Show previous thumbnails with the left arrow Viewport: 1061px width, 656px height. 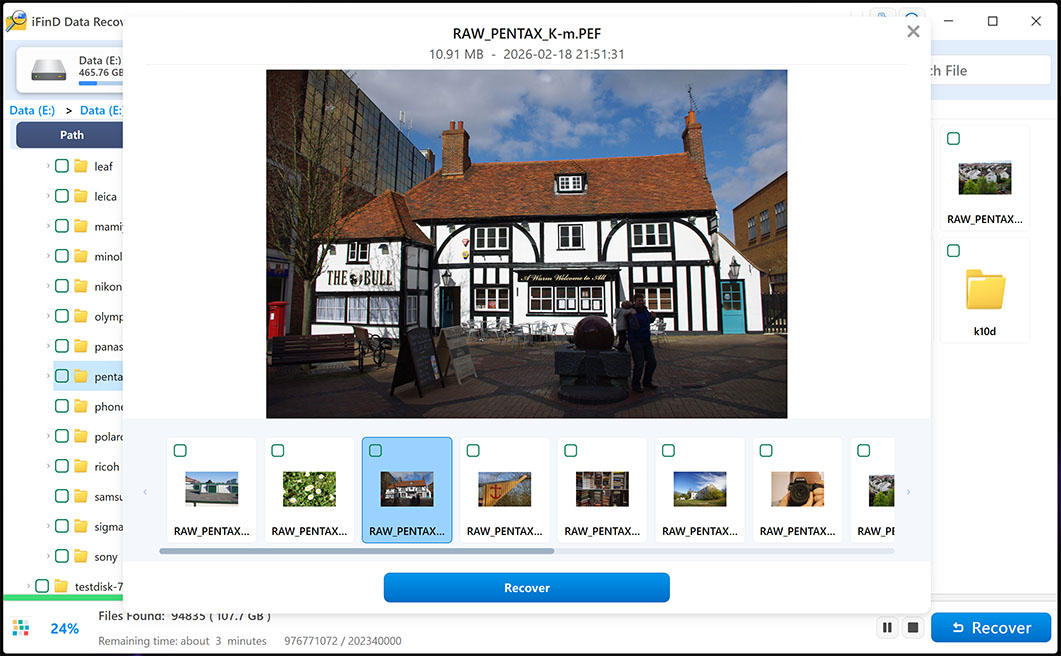145,492
